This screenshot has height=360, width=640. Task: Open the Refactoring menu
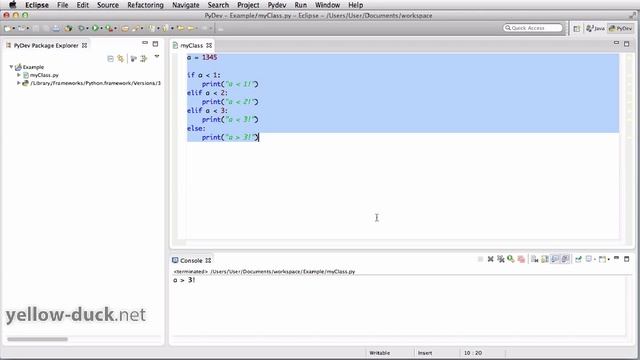point(145,5)
